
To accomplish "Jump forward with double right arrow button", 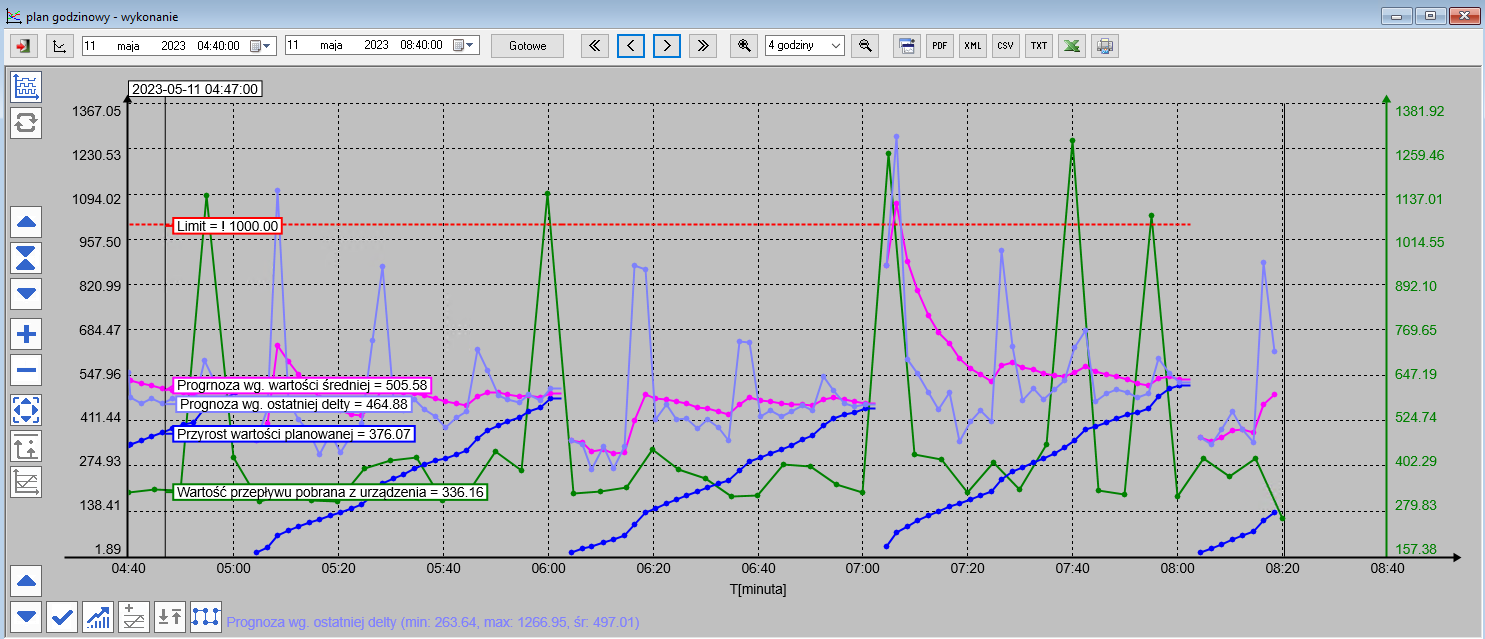I will point(703,46).
